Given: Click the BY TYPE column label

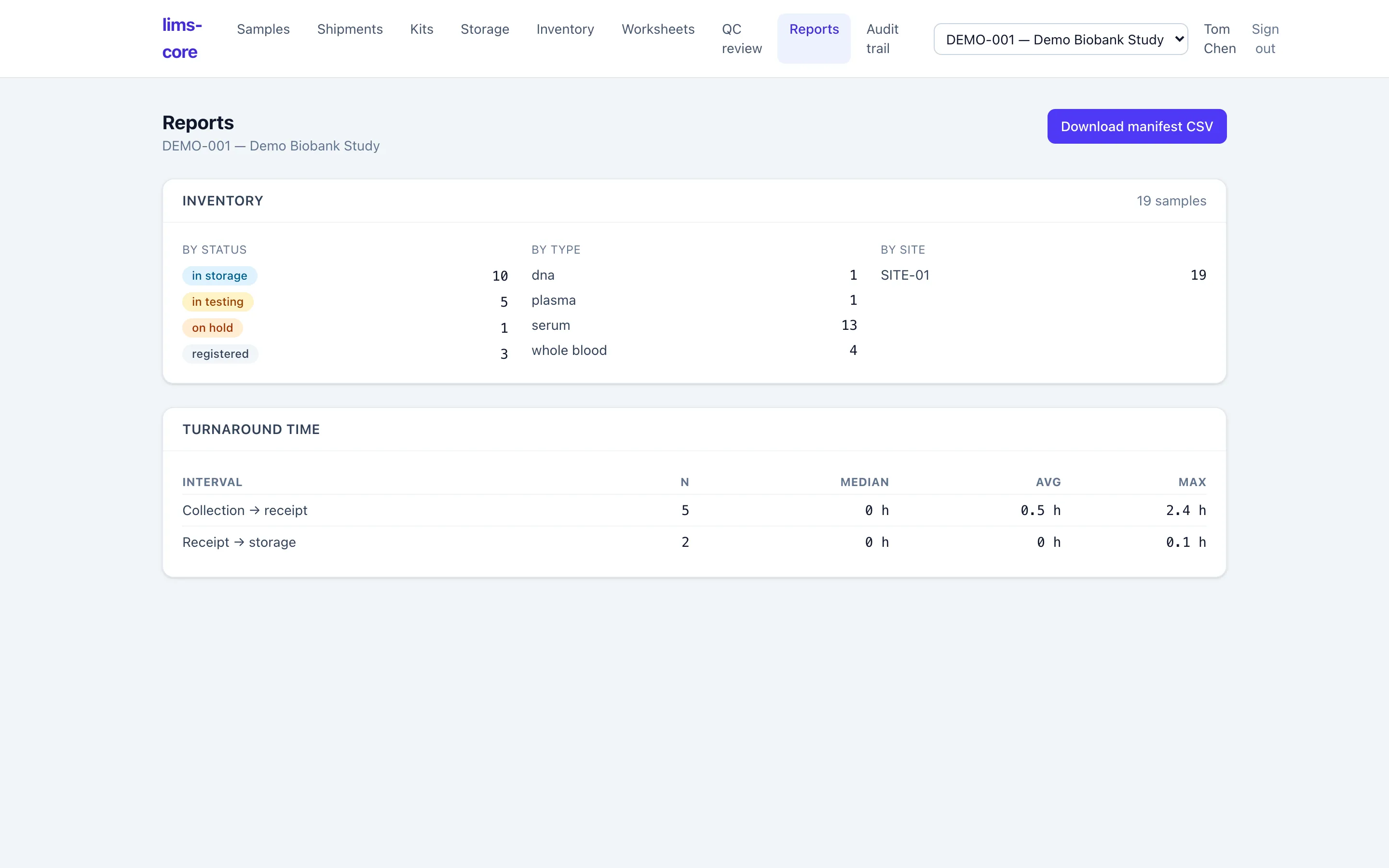Looking at the screenshot, I should point(556,250).
